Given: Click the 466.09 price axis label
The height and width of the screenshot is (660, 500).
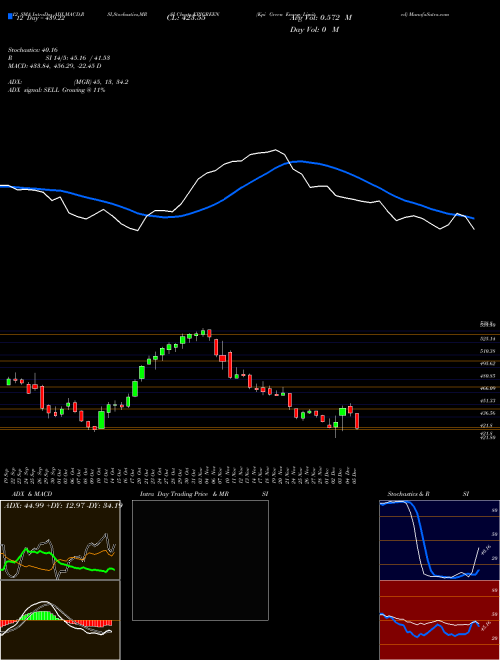Looking at the screenshot, I should tap(489, 388).
